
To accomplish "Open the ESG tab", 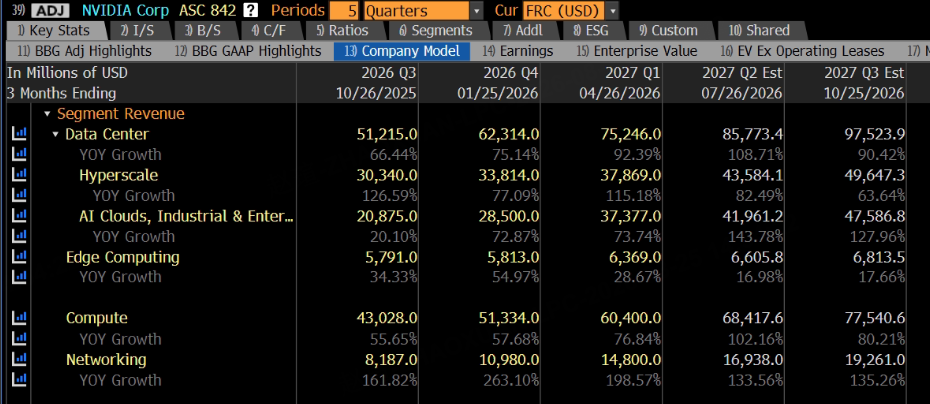I will coord(591,30).
